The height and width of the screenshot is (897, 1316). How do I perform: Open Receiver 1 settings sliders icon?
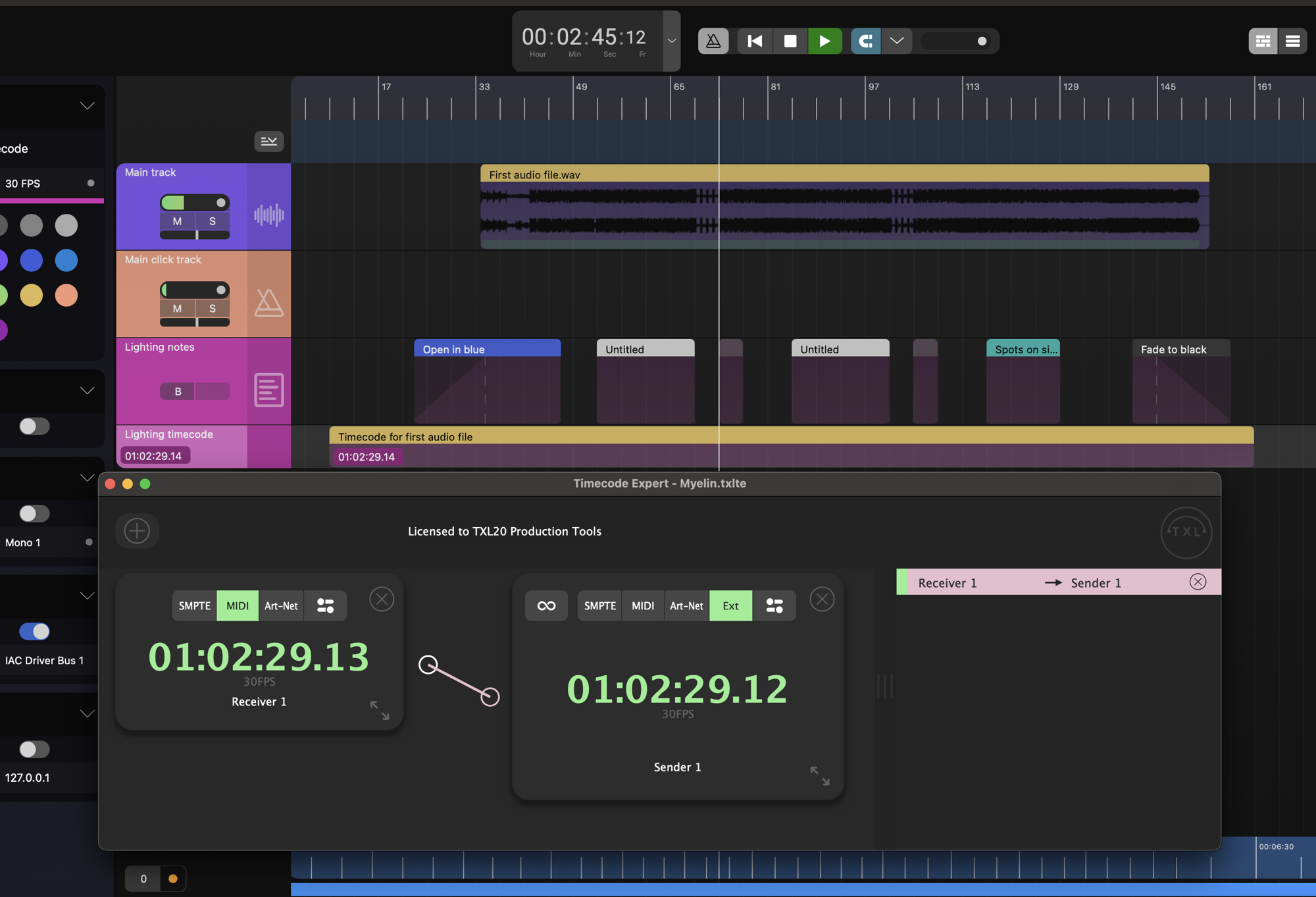point(325,605)
